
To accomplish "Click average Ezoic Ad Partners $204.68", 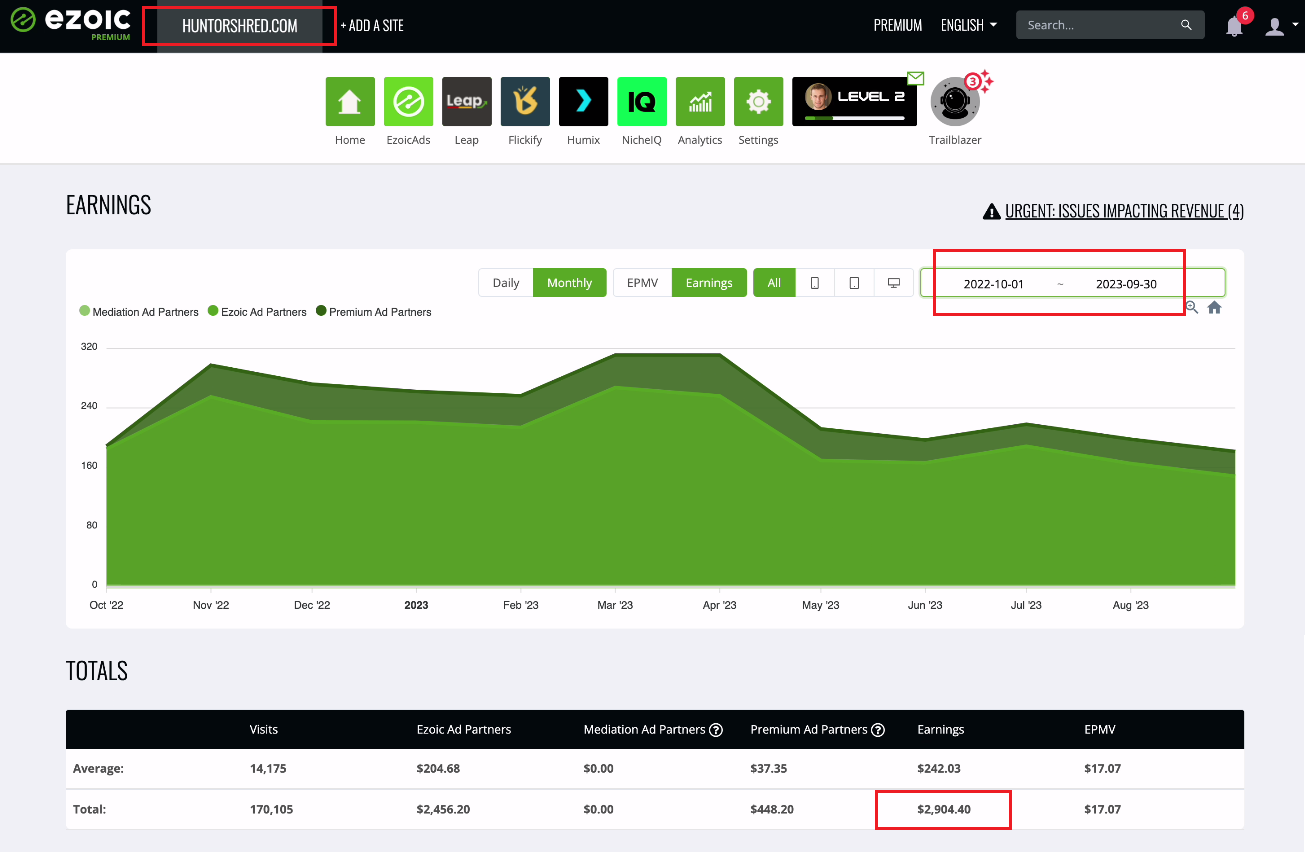I will pyautogui.click(x=439, y=769).
